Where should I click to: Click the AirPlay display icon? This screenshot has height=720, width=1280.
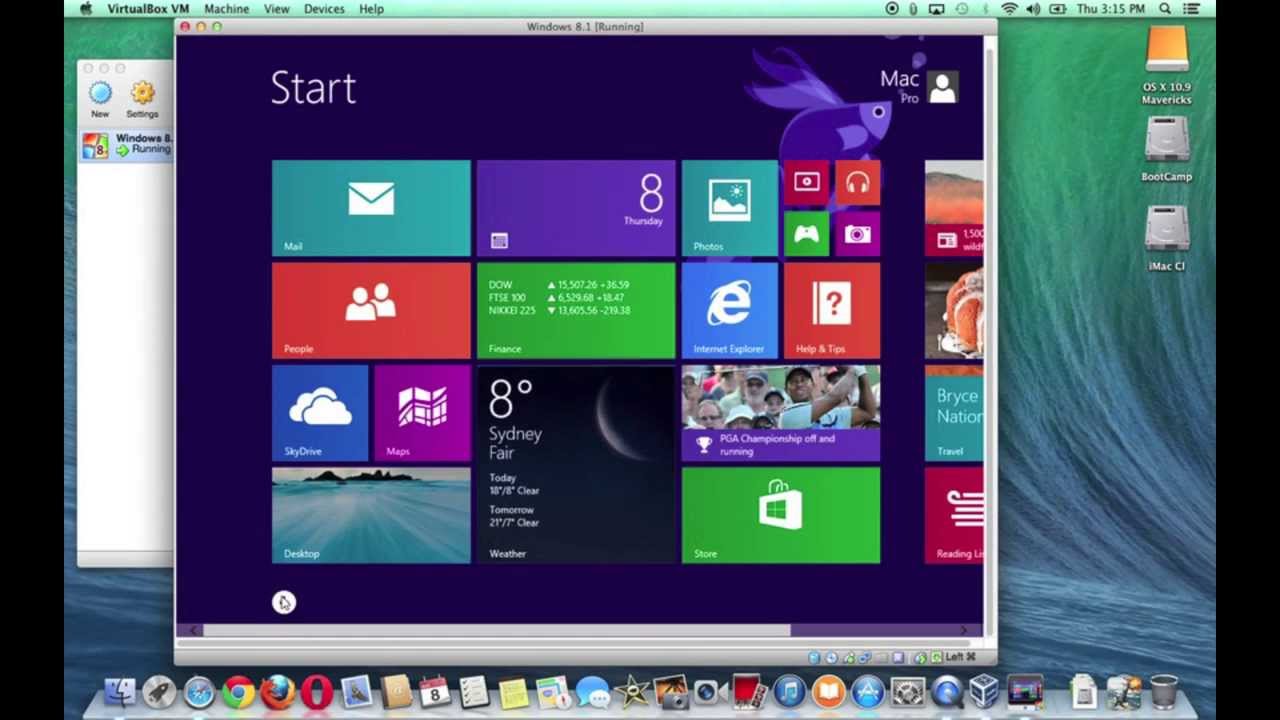937,9
